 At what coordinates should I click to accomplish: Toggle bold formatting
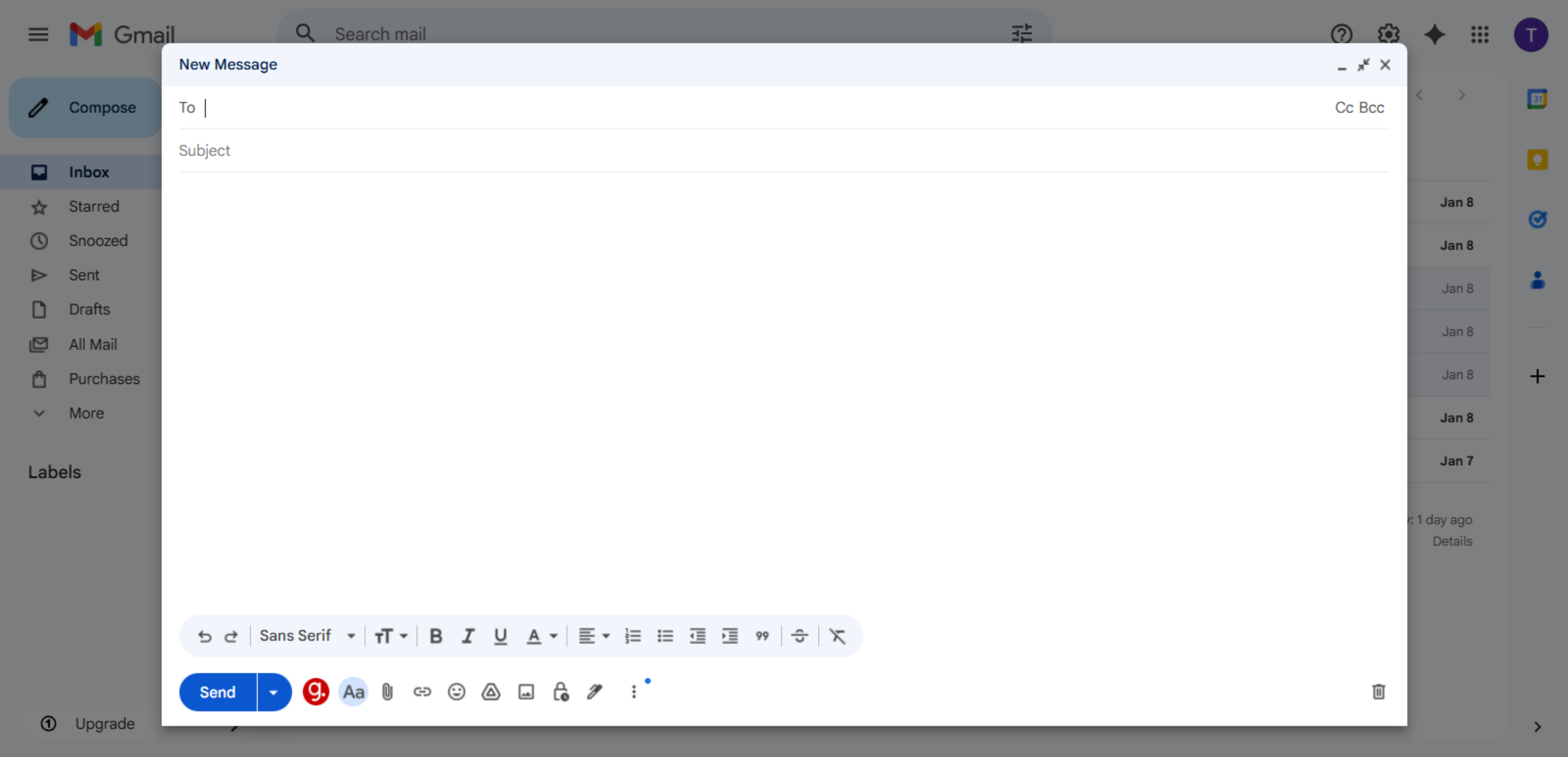coord(435,636)
